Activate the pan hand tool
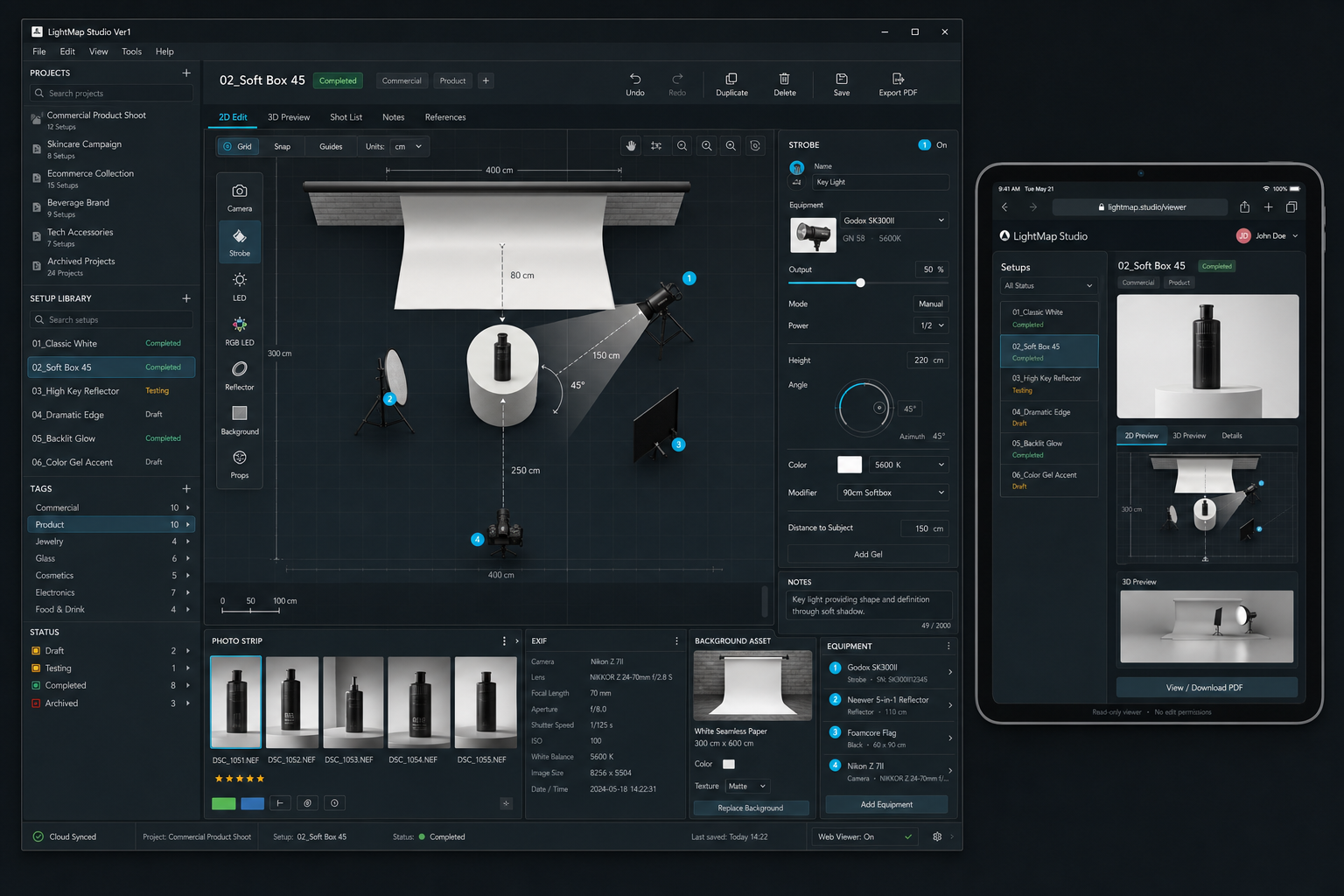This screenshot has height=896, width=1344. 631,146
